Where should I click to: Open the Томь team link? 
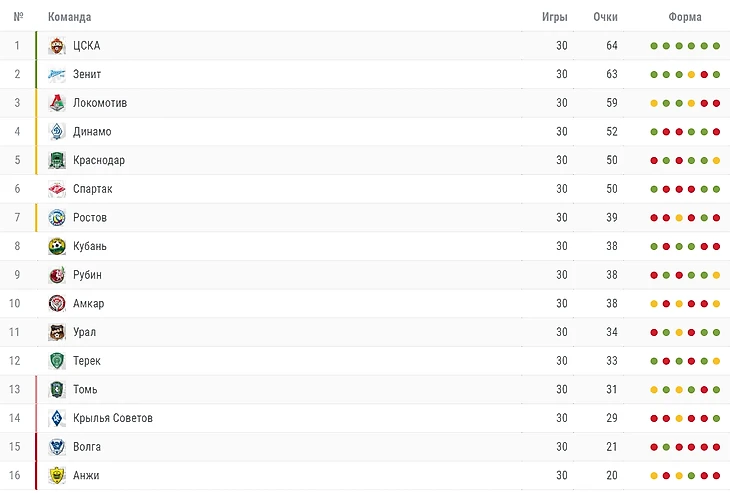[x=85, y=390]
